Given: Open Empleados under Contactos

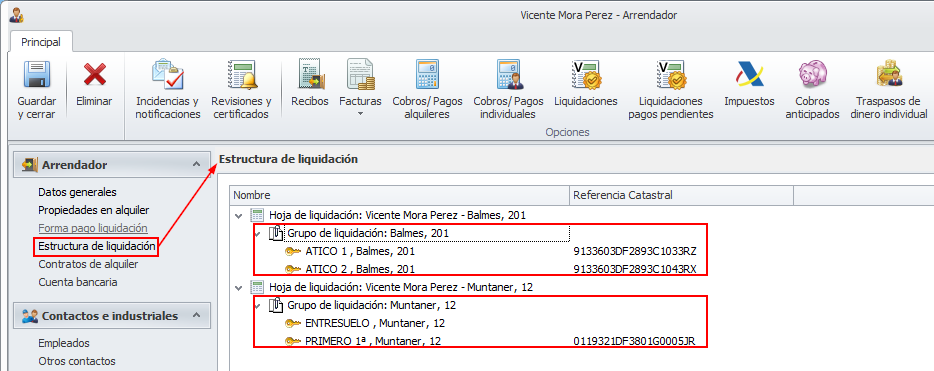Looking at the screenshot, I should pyautogui.click(x=64, y=343).
